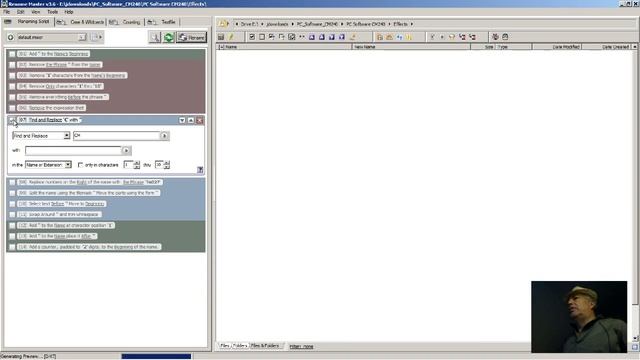Move step 07 down with arrow button
640x360 pixels.
tap(182, 120)
